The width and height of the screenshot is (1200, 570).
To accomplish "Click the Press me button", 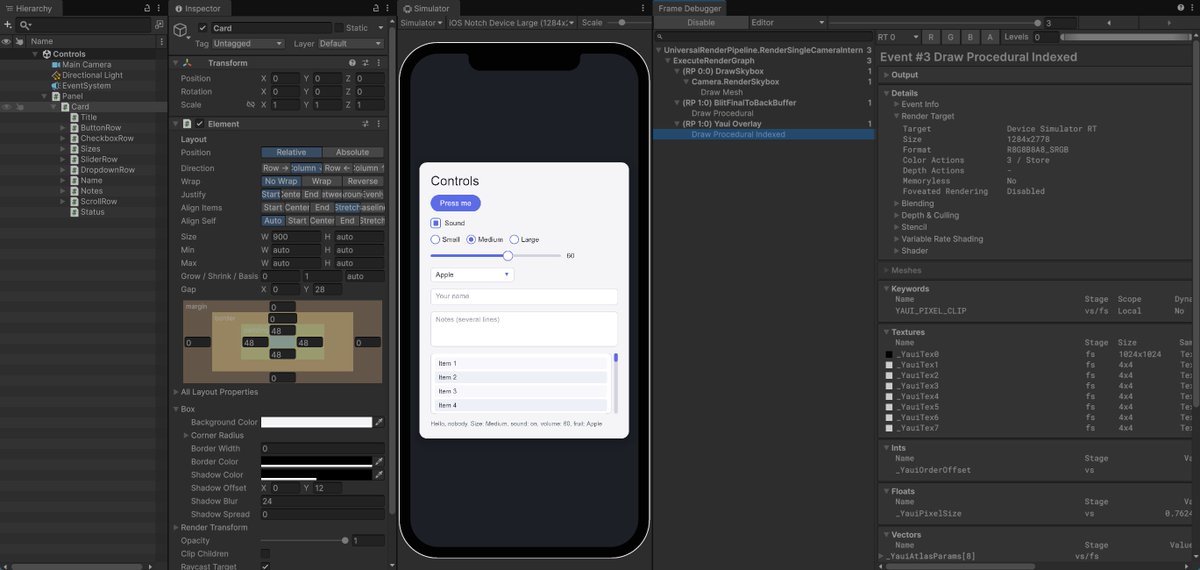I will 455,203.
